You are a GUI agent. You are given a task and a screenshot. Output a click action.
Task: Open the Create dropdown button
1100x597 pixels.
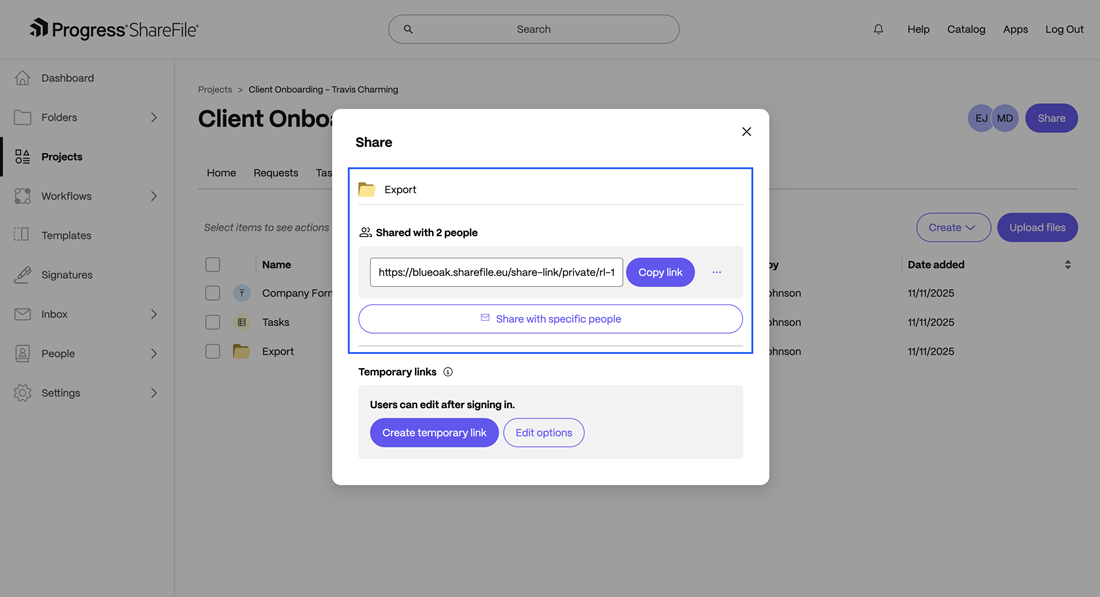pyautogui.click(x=953, y=228)
